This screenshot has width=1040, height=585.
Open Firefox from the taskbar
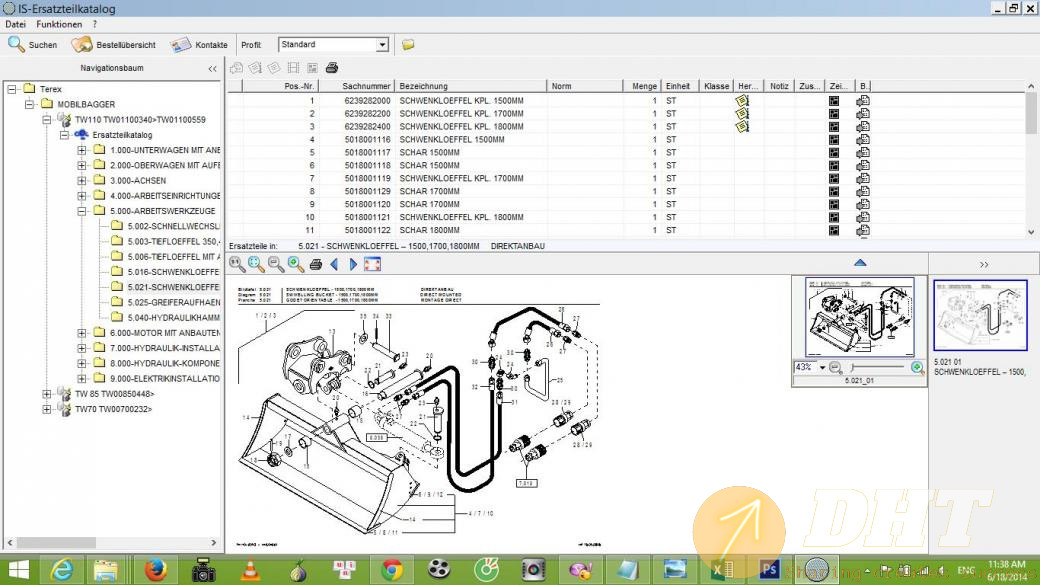tap(156, 570)
